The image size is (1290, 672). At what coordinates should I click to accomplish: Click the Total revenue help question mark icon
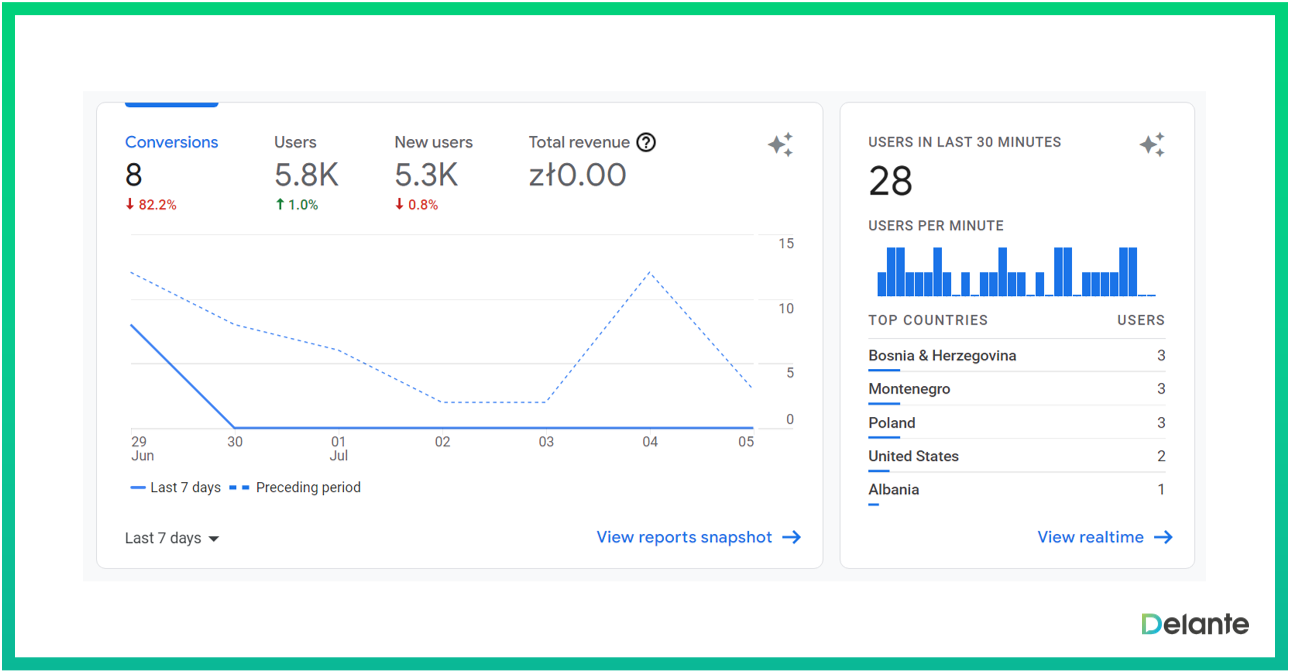pyautogui.click(x=646, y=142)
